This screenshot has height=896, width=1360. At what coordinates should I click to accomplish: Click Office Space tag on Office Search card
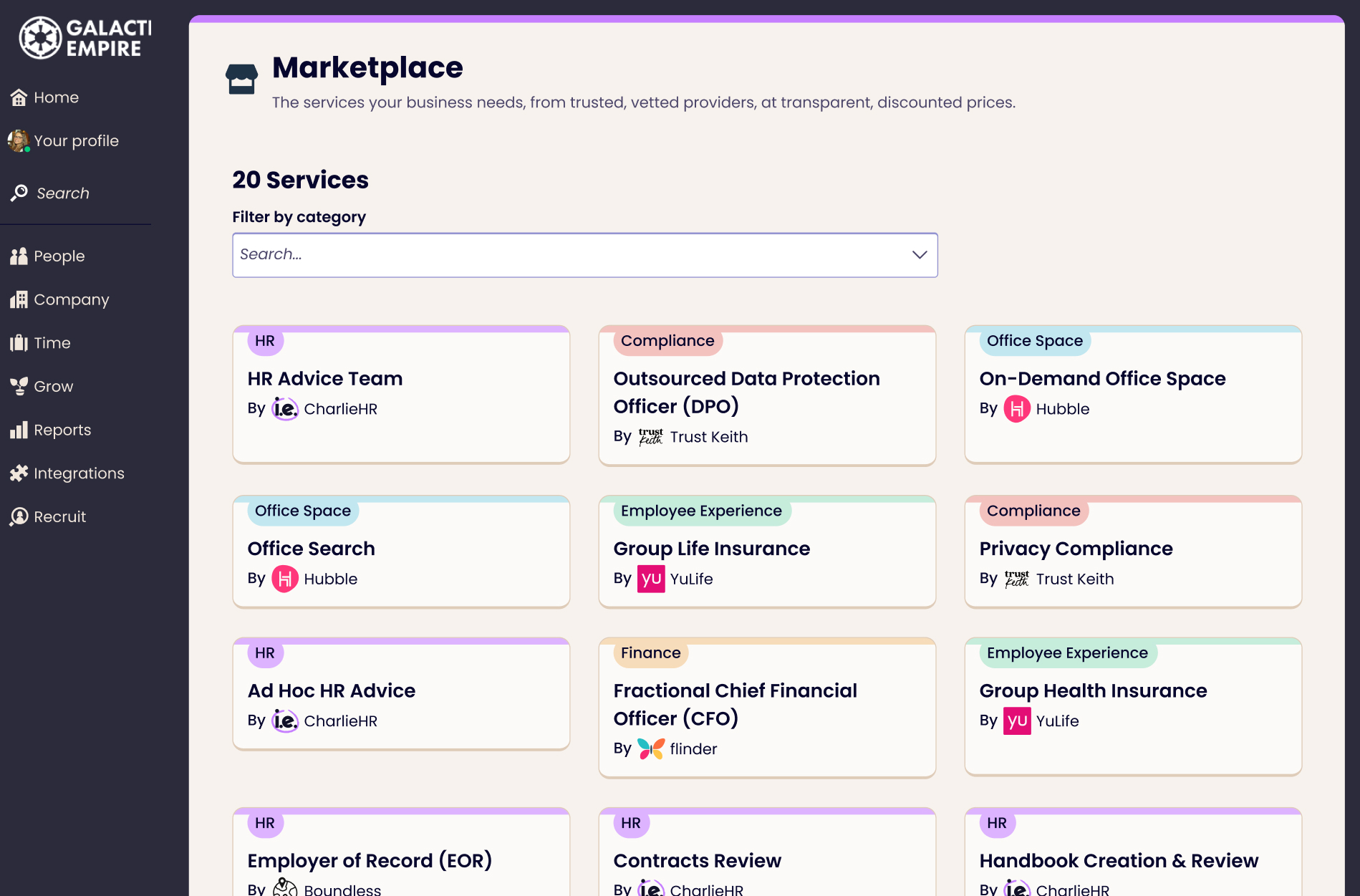click(302, 511)
